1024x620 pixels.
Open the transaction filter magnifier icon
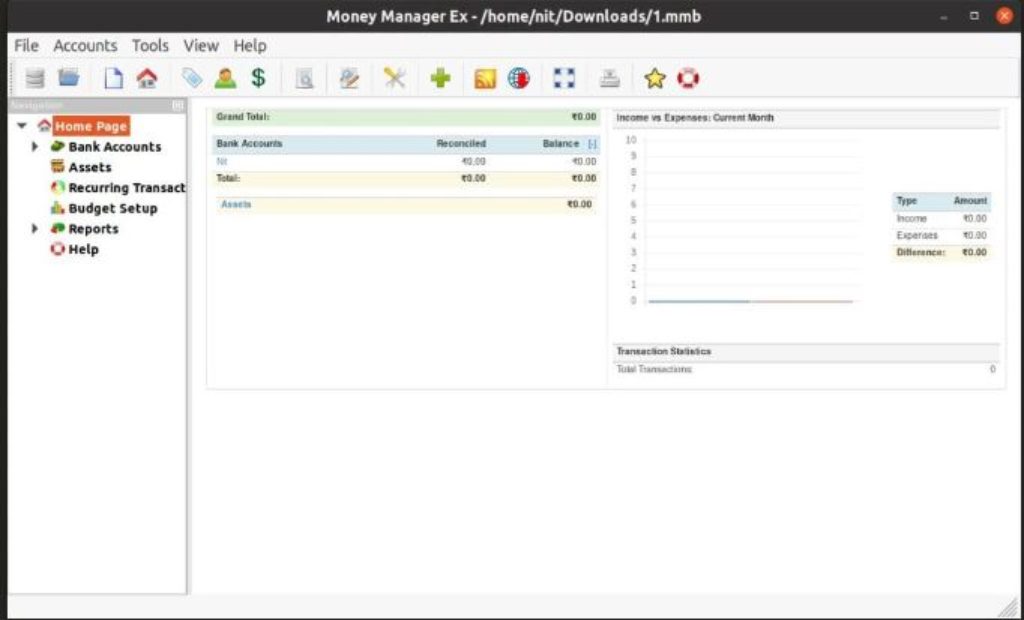[x=304, y=78]
